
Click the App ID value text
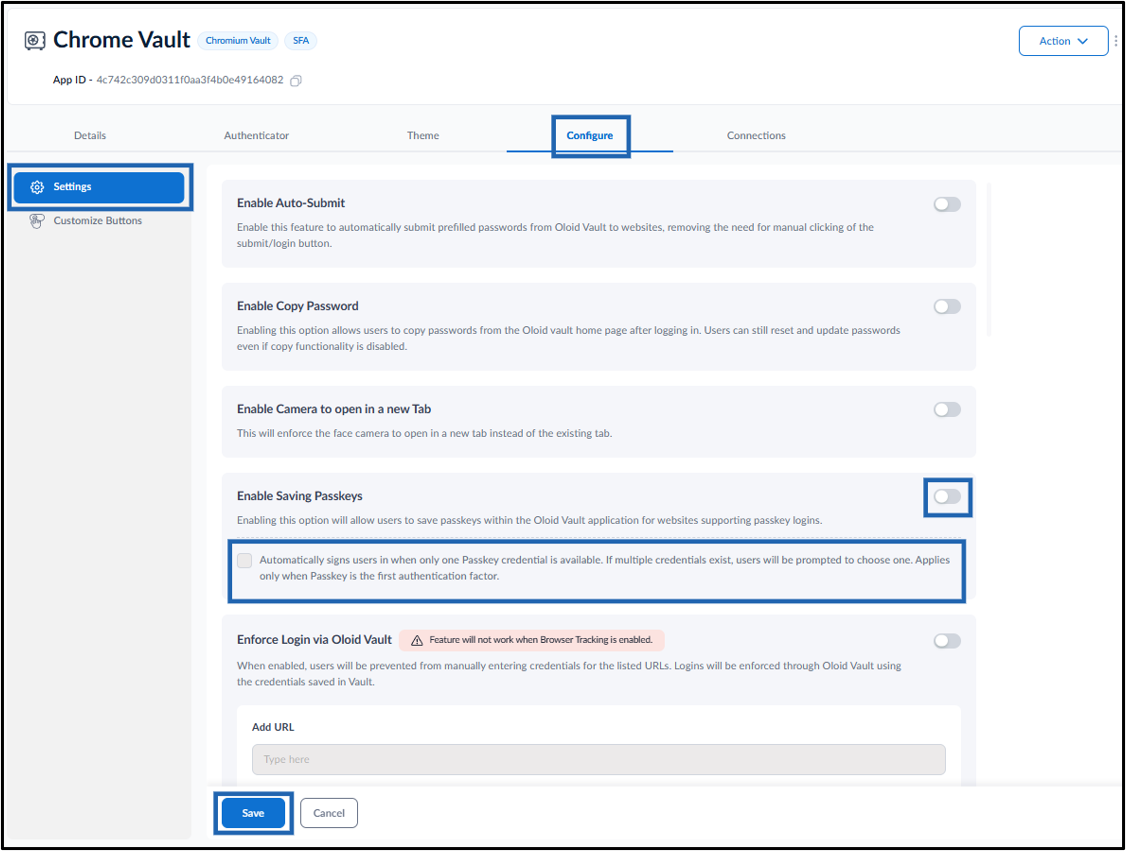coord(190,80)
